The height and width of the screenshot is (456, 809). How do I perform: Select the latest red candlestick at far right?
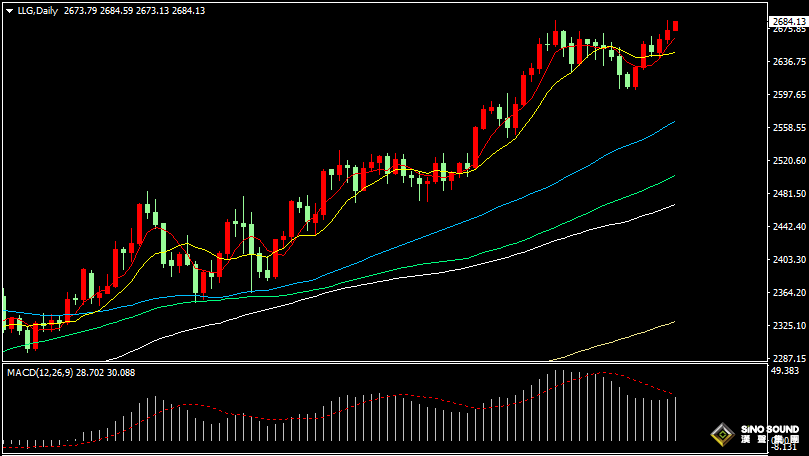676,26
